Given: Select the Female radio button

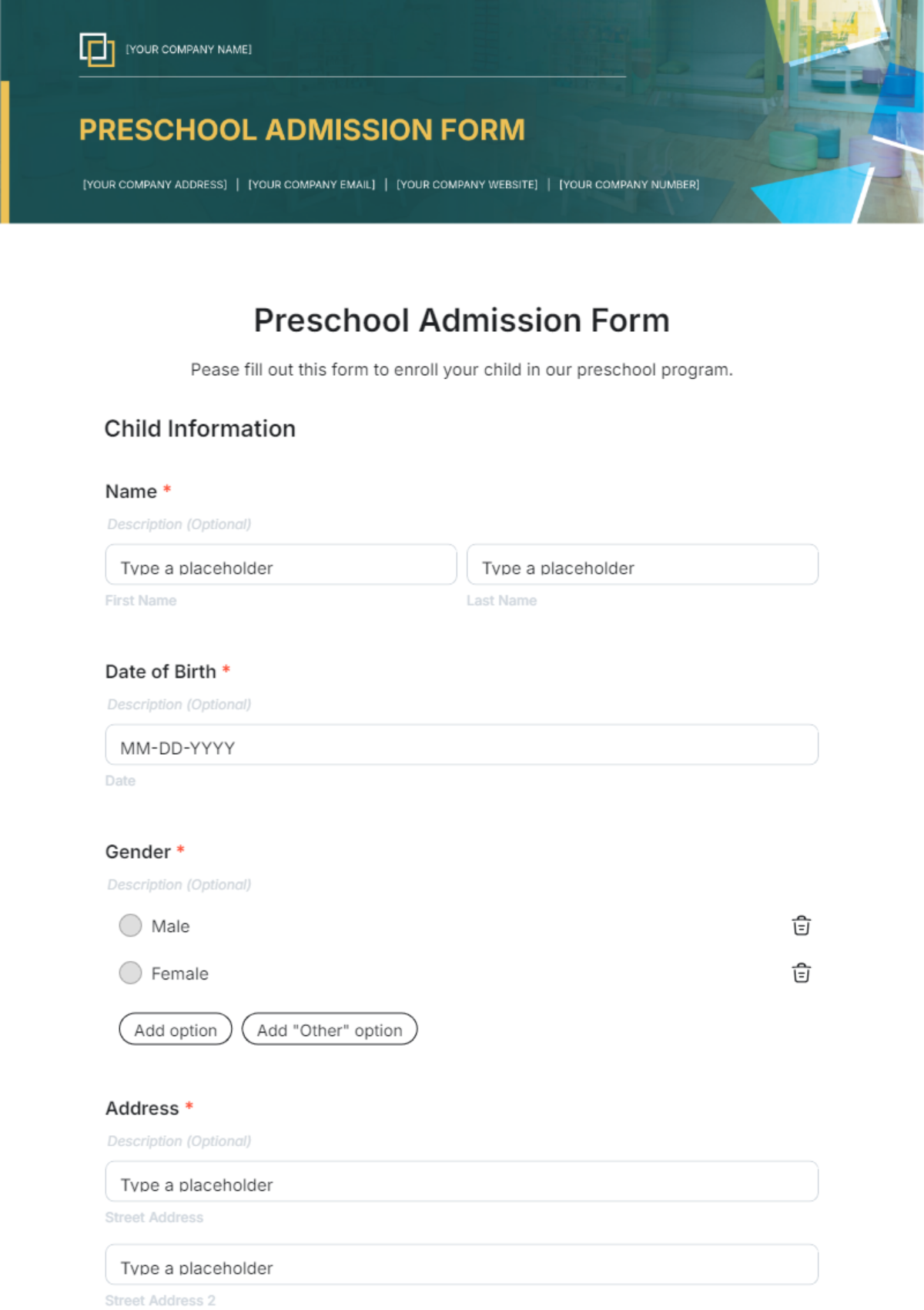Looking at the screenshot, I should (x=130, y=973).
